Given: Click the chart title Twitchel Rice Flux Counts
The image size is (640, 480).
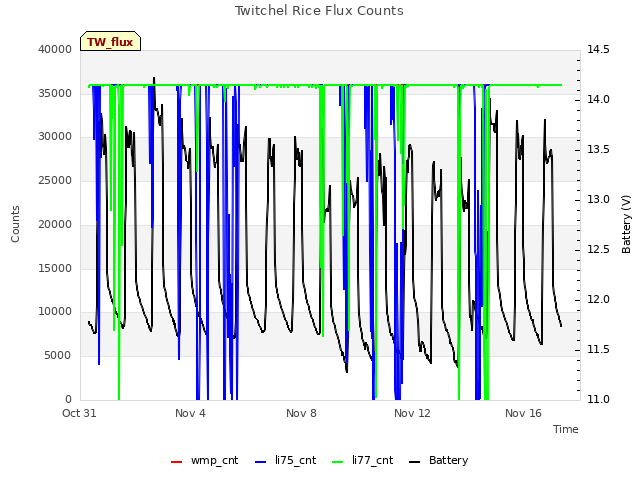Looking at the screenshot, I should [x=319, y=11].
